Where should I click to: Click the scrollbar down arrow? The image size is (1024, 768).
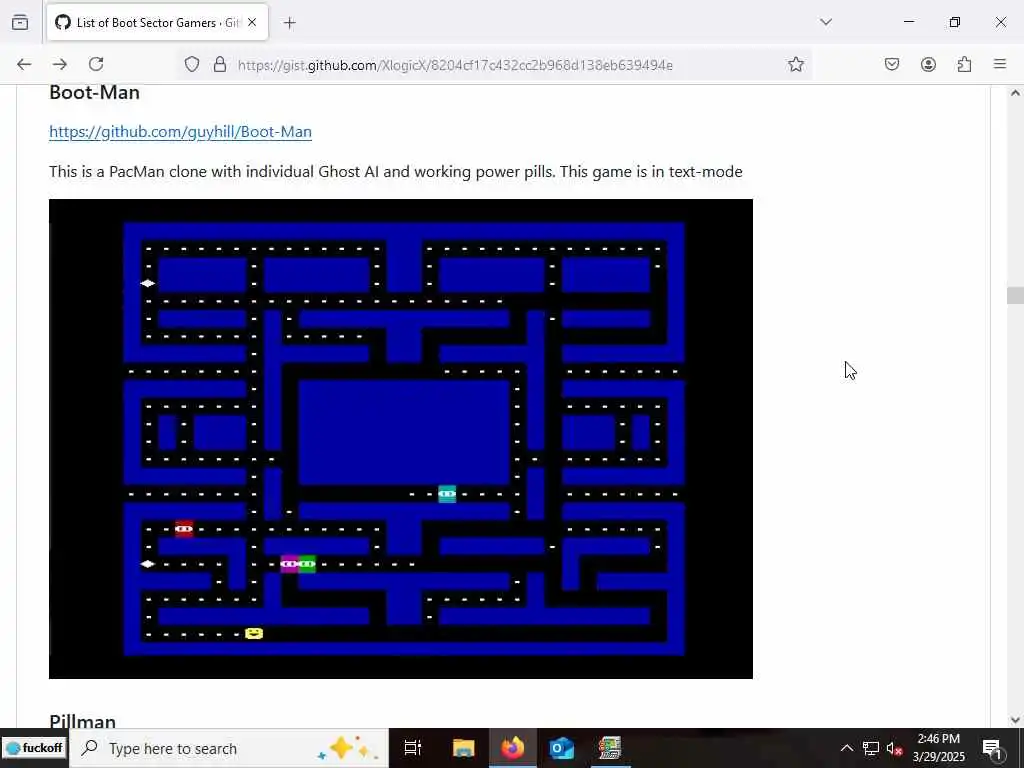[1015, 720]
